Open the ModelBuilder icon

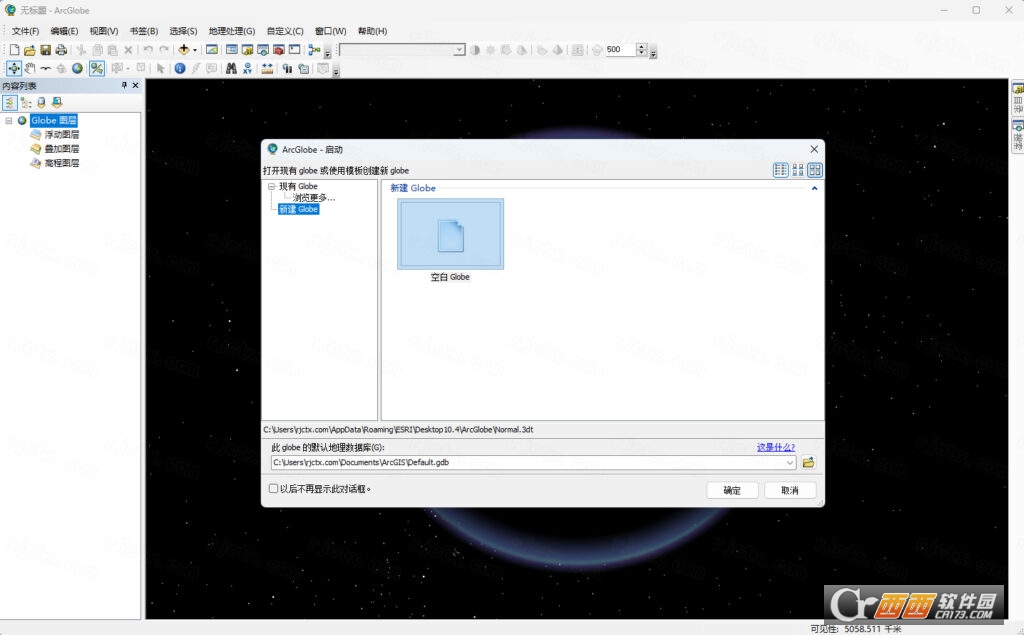pos(314,50)
